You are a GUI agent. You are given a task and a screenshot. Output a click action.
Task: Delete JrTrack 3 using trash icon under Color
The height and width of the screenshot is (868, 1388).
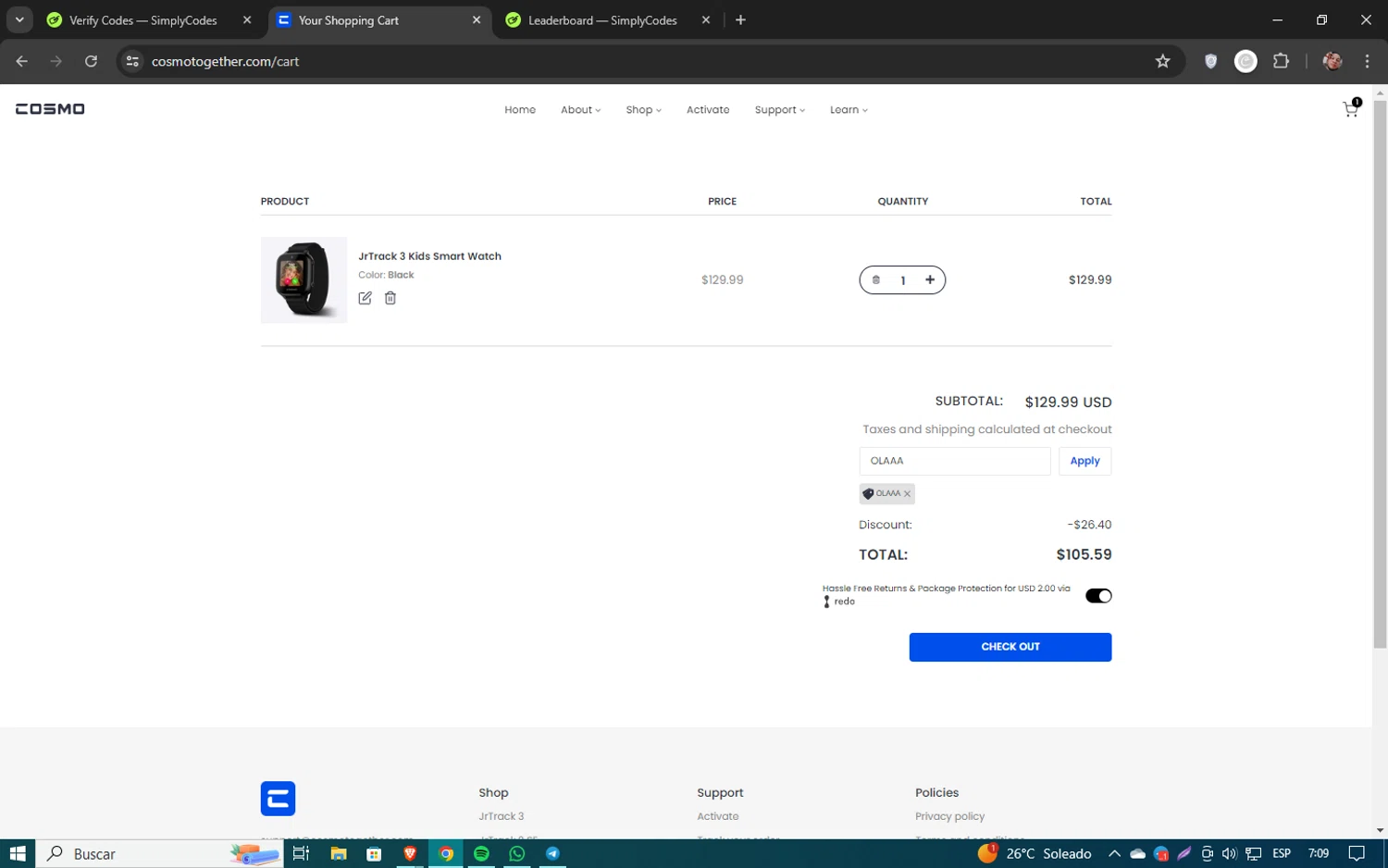pyautogui.click(x=390, y=298)
